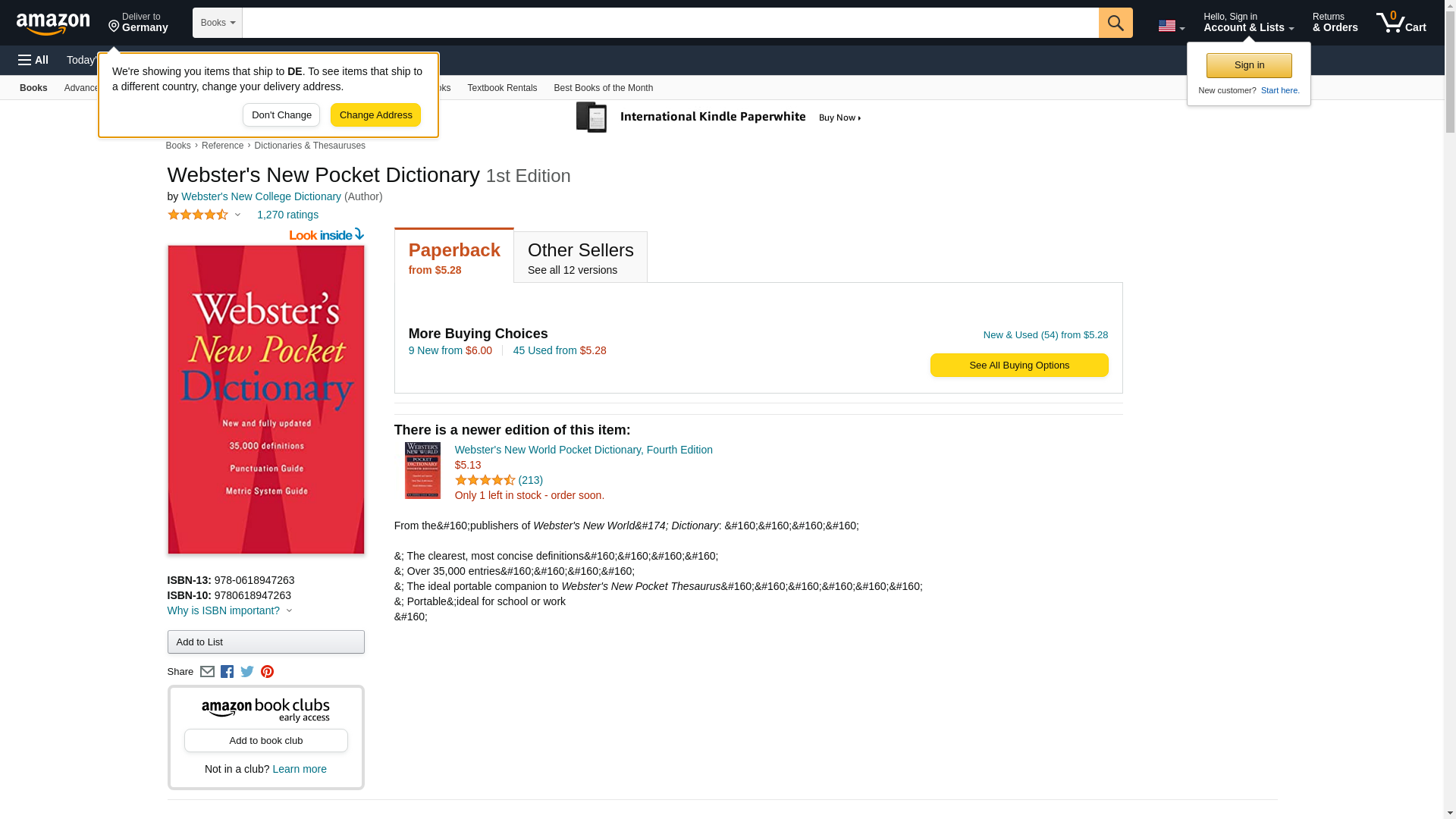The image size is (1456, 819).
Task: Click See All Buying Options button
Action: click(x=1018, y=366)
